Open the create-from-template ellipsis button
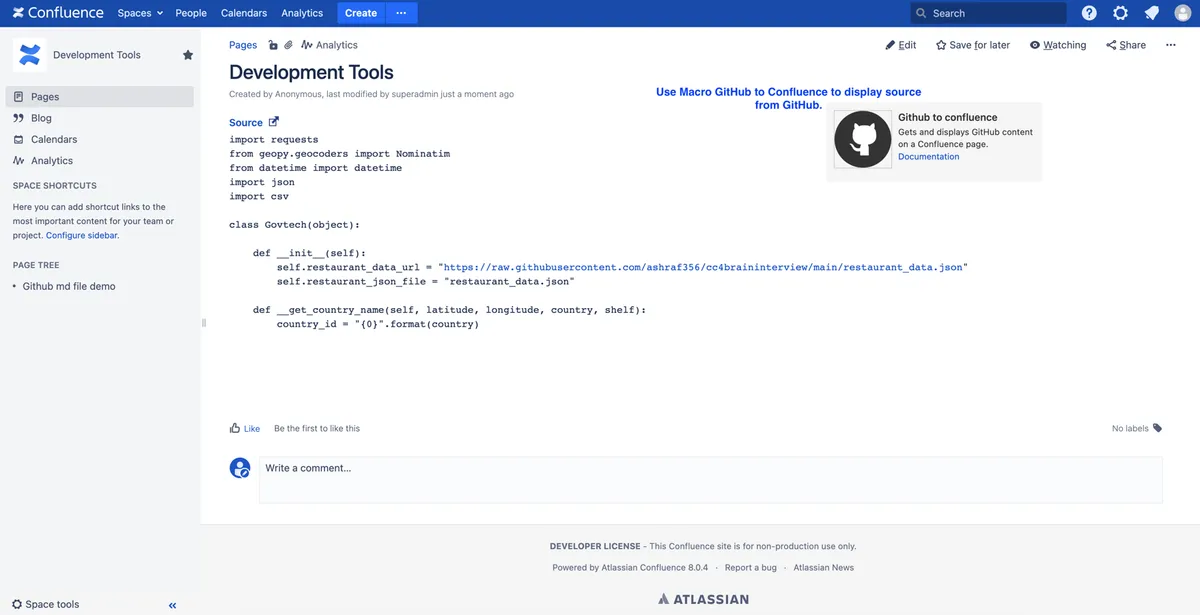The width and height of the screenshot is (1200, 615). 402,13
